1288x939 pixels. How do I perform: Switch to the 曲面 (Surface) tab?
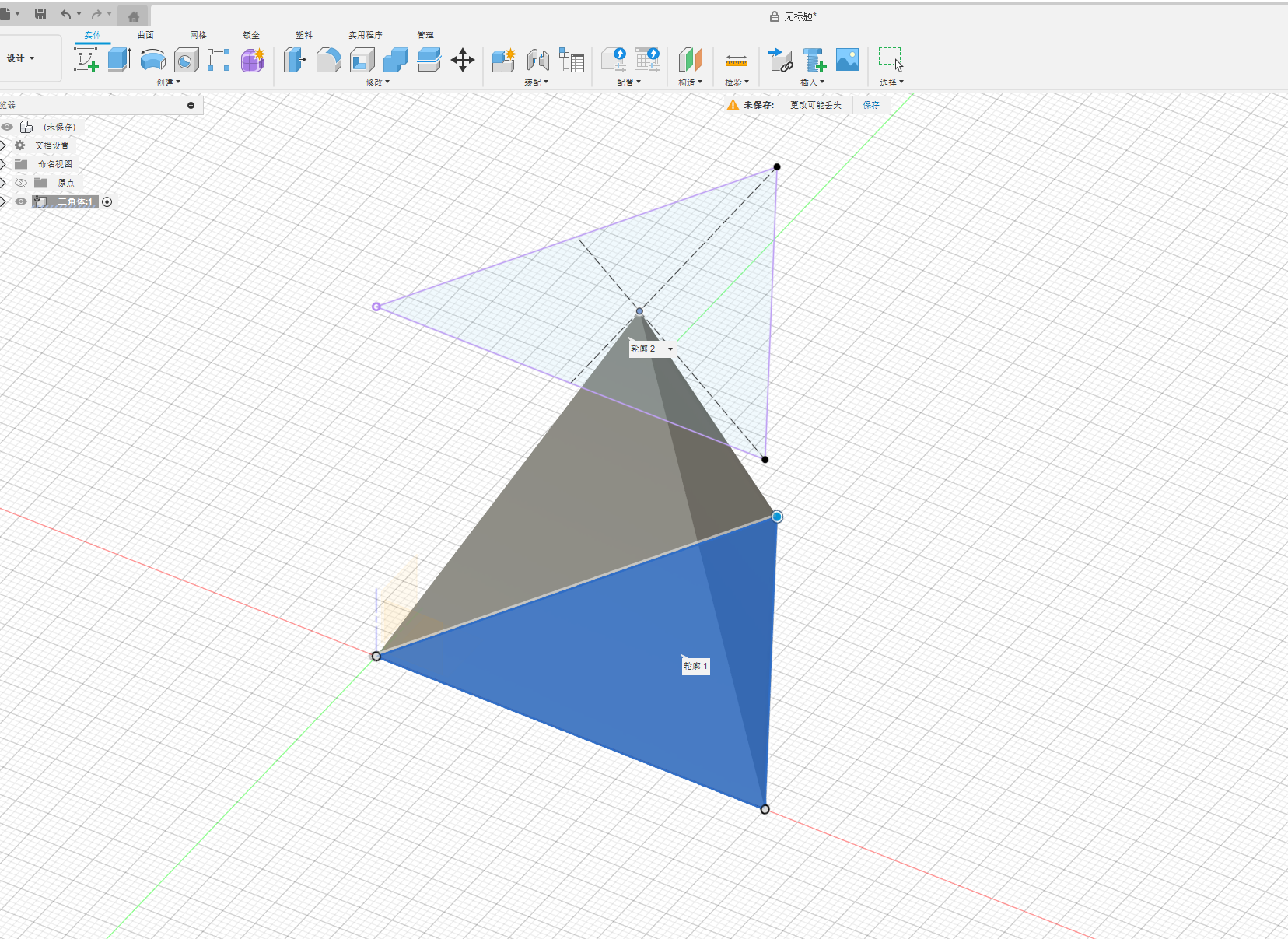(x=145, y=35)
